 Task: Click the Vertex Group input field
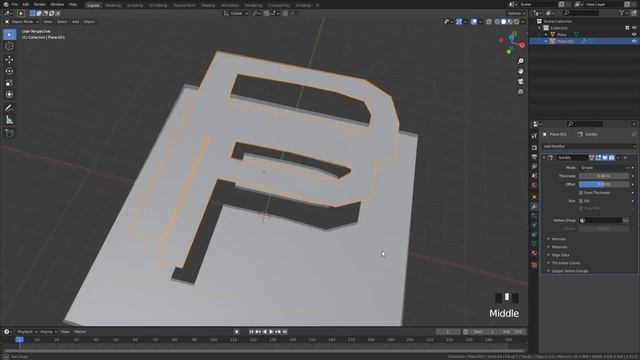[601, 220]
